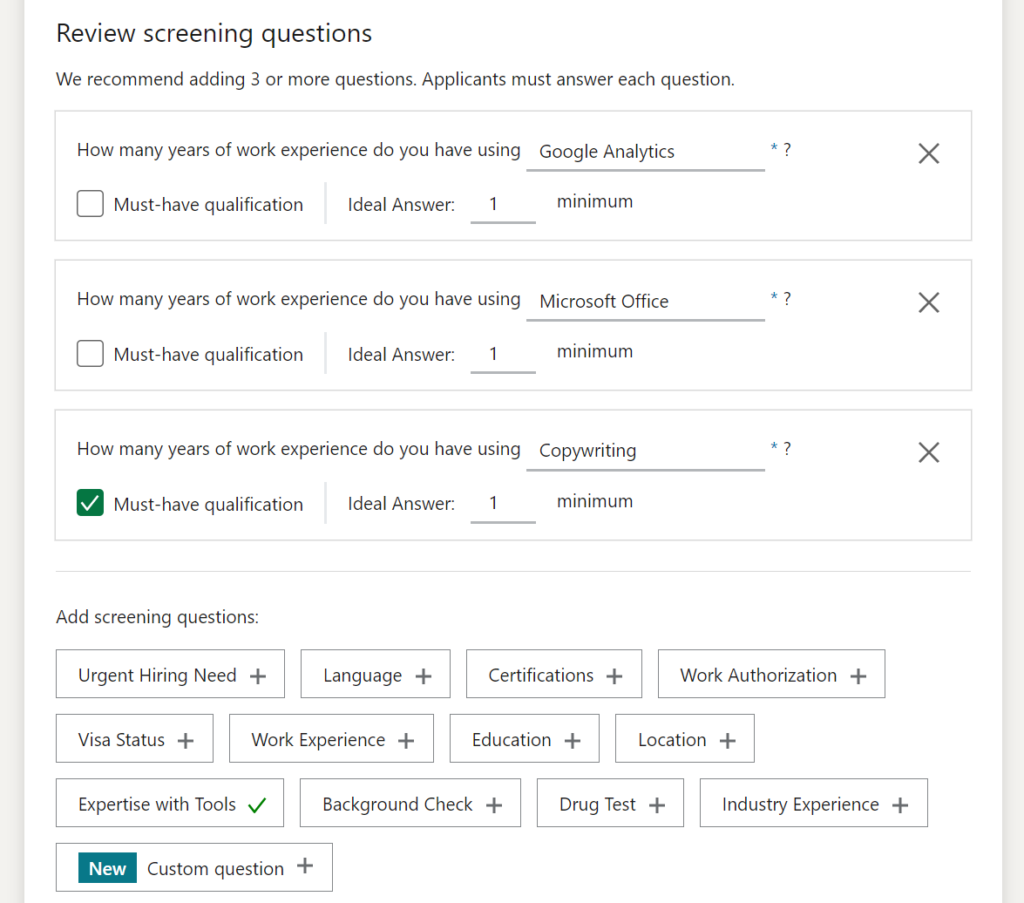This screenshot has width=1024, height=903.
Task: Add Background Check question
Action: pyautogui.click(x=410, y=803)
